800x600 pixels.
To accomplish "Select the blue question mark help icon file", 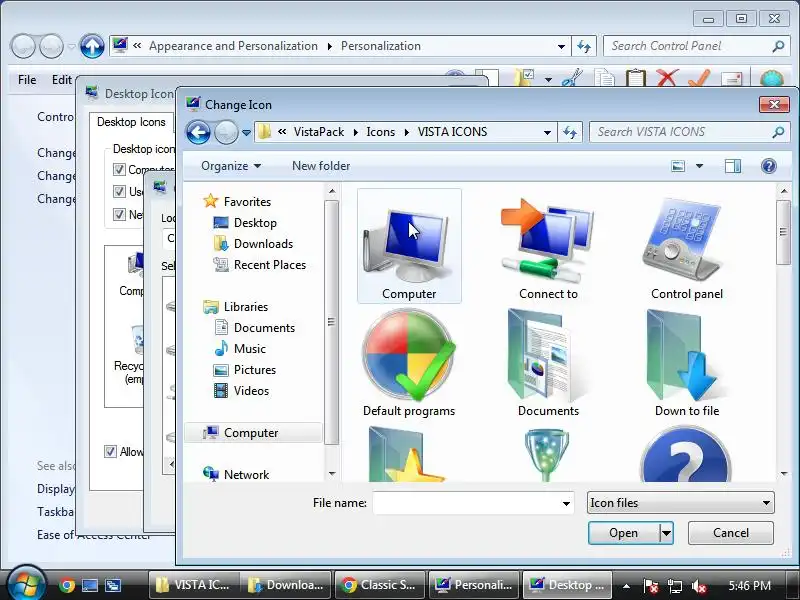I will point(687,454).
